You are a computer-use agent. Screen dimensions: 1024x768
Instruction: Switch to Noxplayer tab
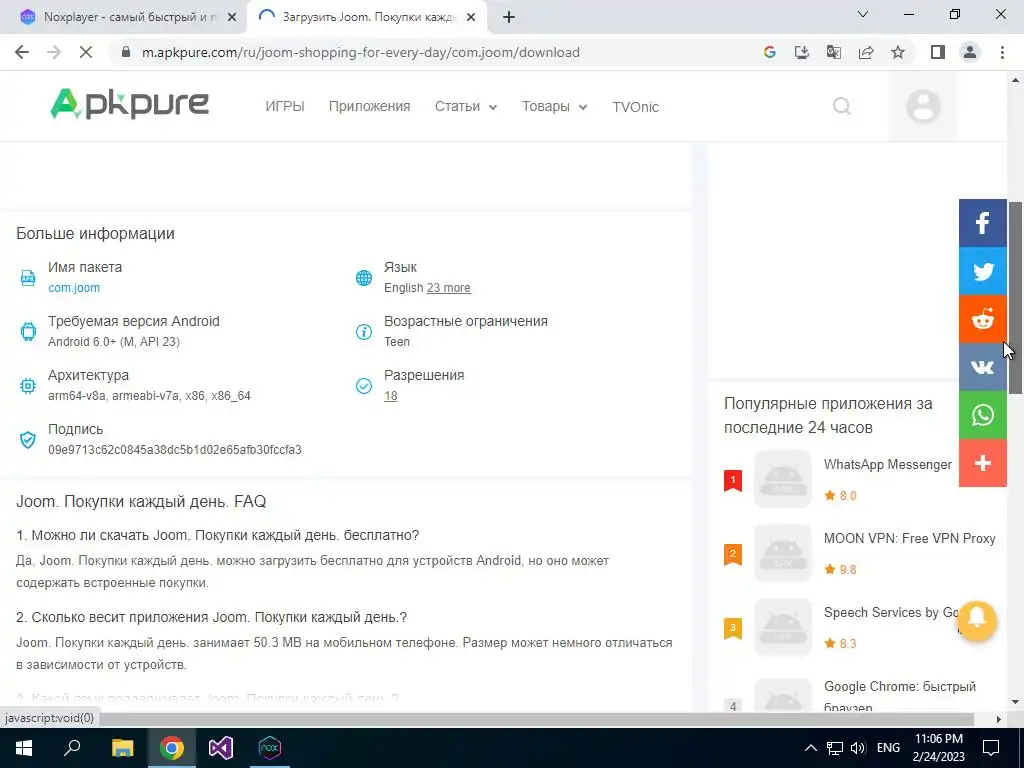tap(124, 17)
